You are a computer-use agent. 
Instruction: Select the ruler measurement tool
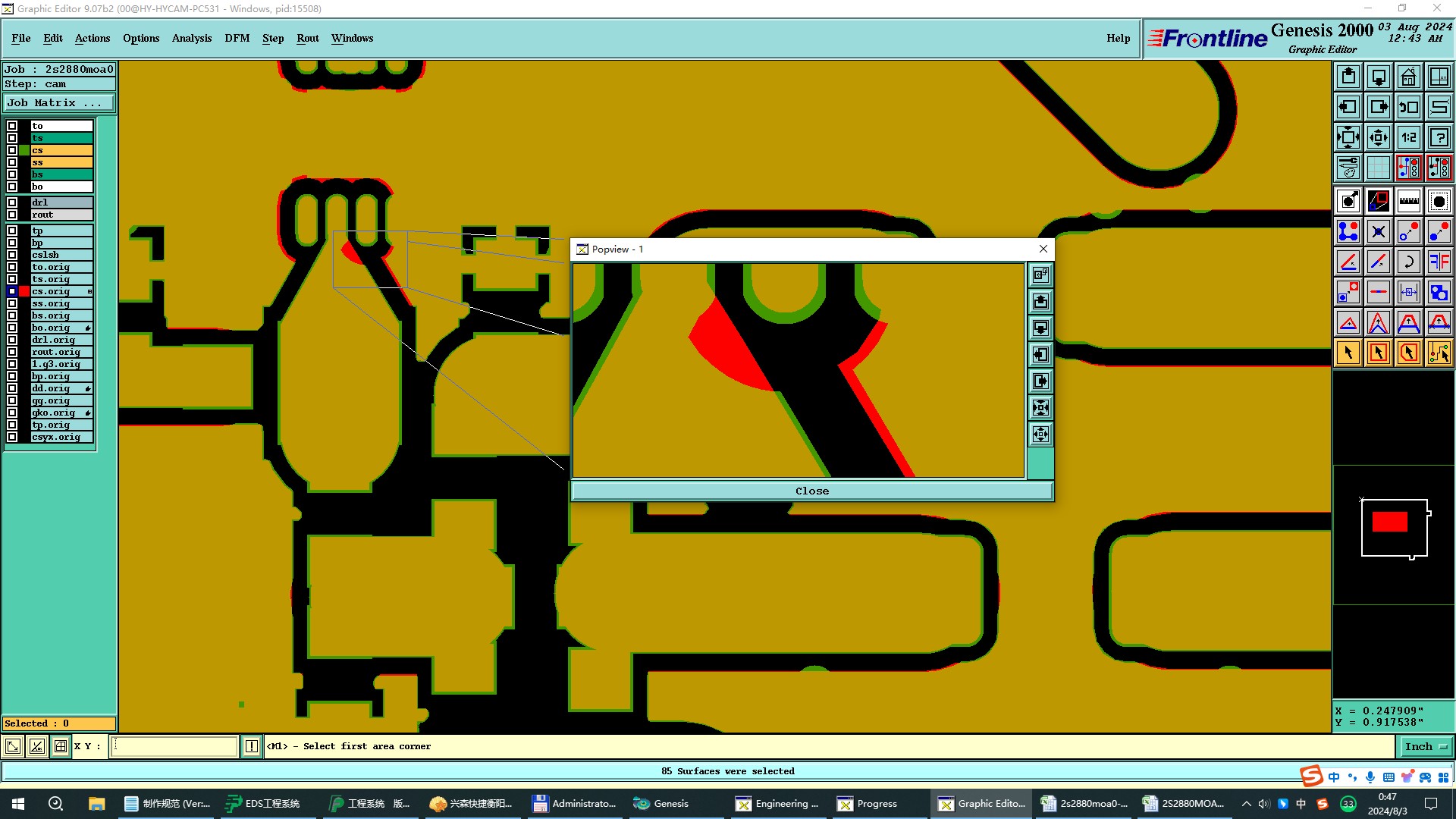pos(1408,201)
